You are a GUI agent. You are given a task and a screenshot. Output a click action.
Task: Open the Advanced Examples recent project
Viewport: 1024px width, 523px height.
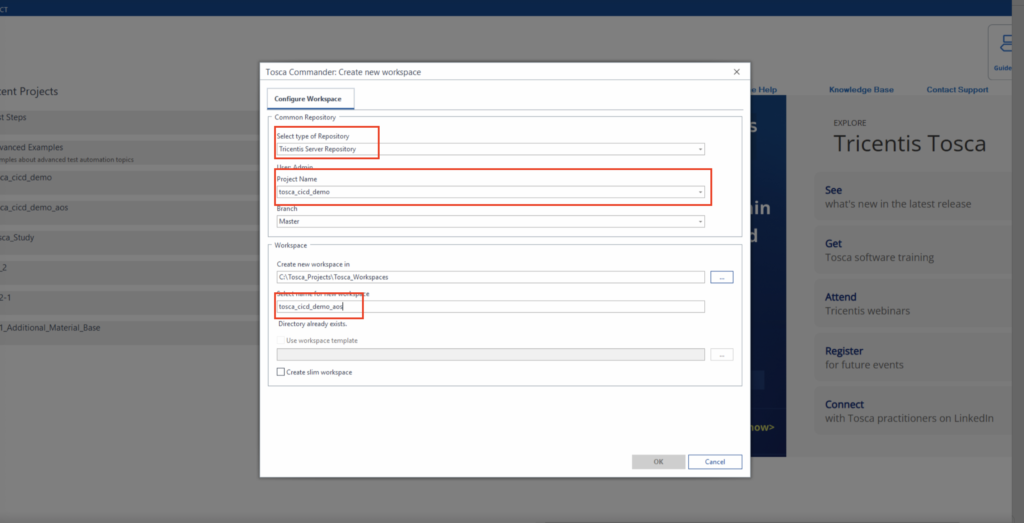click(x=131, y=152)
